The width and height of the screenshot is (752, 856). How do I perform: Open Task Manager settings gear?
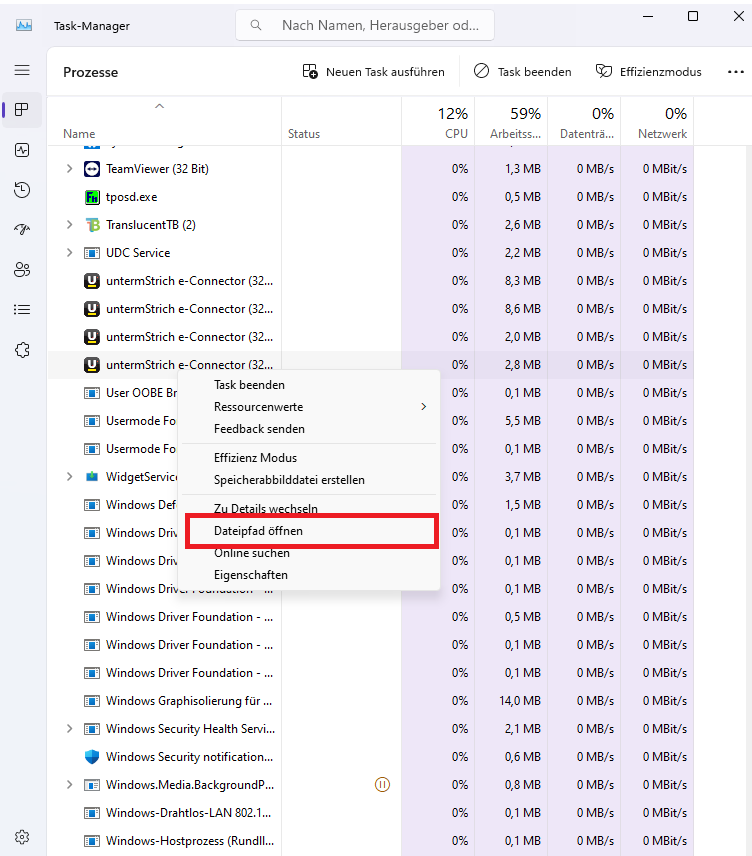pyautogui.click(x=22, y=836)
